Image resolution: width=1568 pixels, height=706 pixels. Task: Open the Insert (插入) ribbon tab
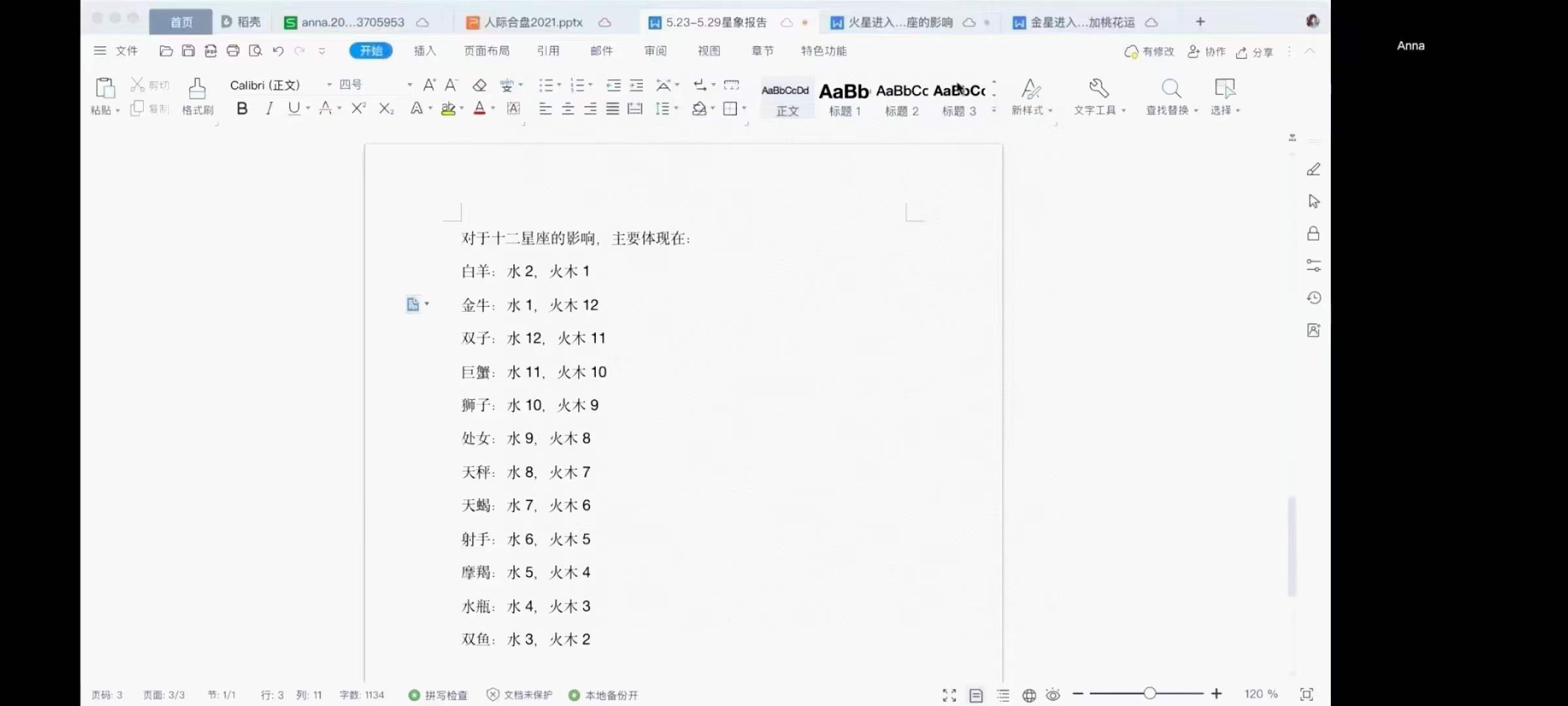[x=425, y=51]
